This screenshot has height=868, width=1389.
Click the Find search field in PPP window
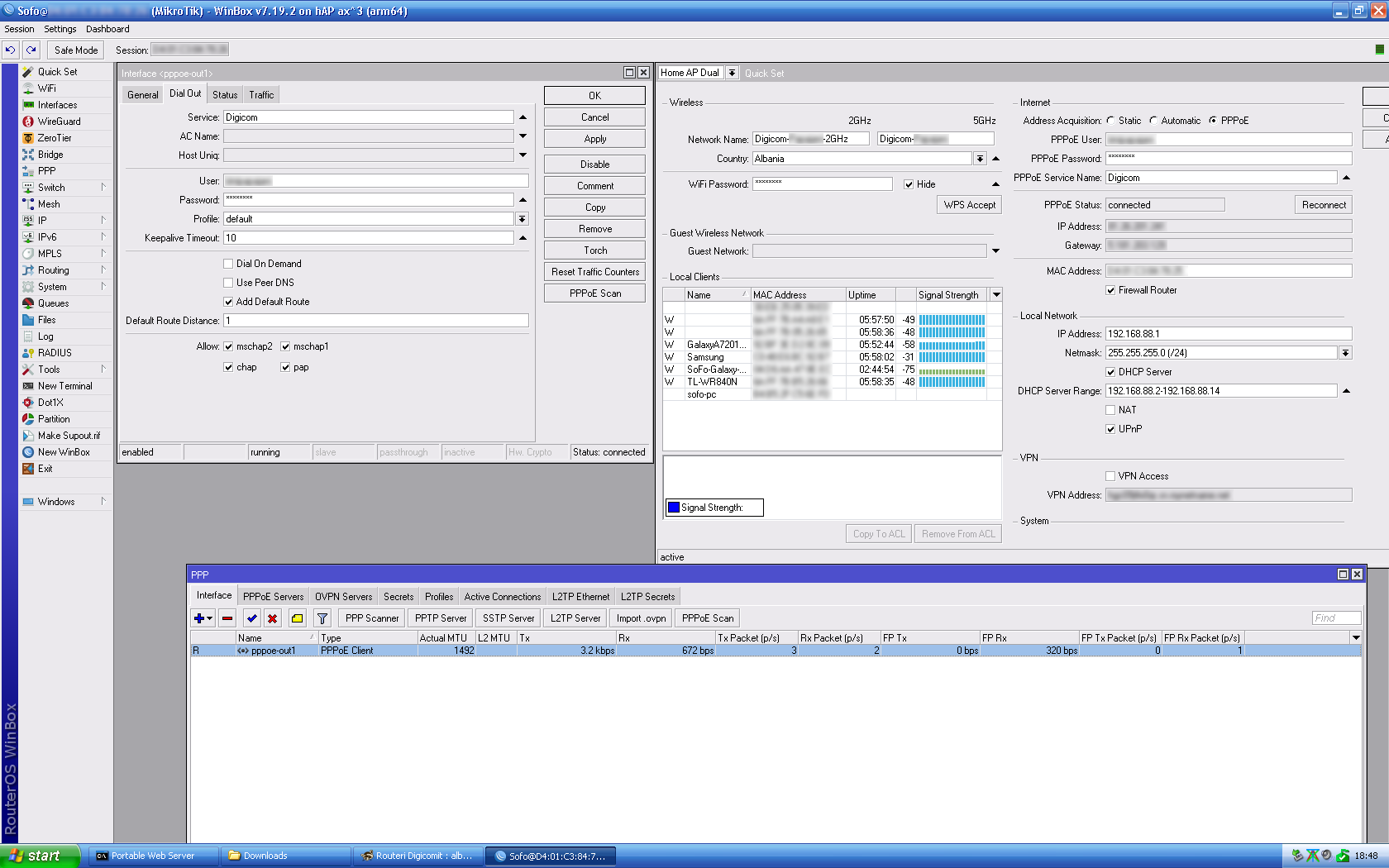click(x=1336, y=618)
